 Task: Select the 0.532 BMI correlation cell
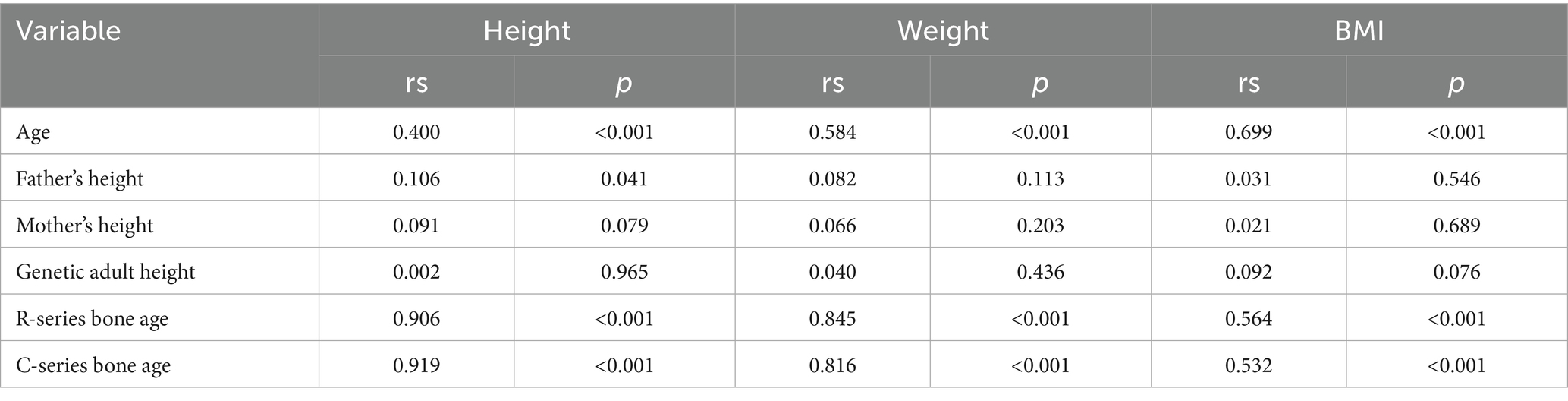[1249, 365]
